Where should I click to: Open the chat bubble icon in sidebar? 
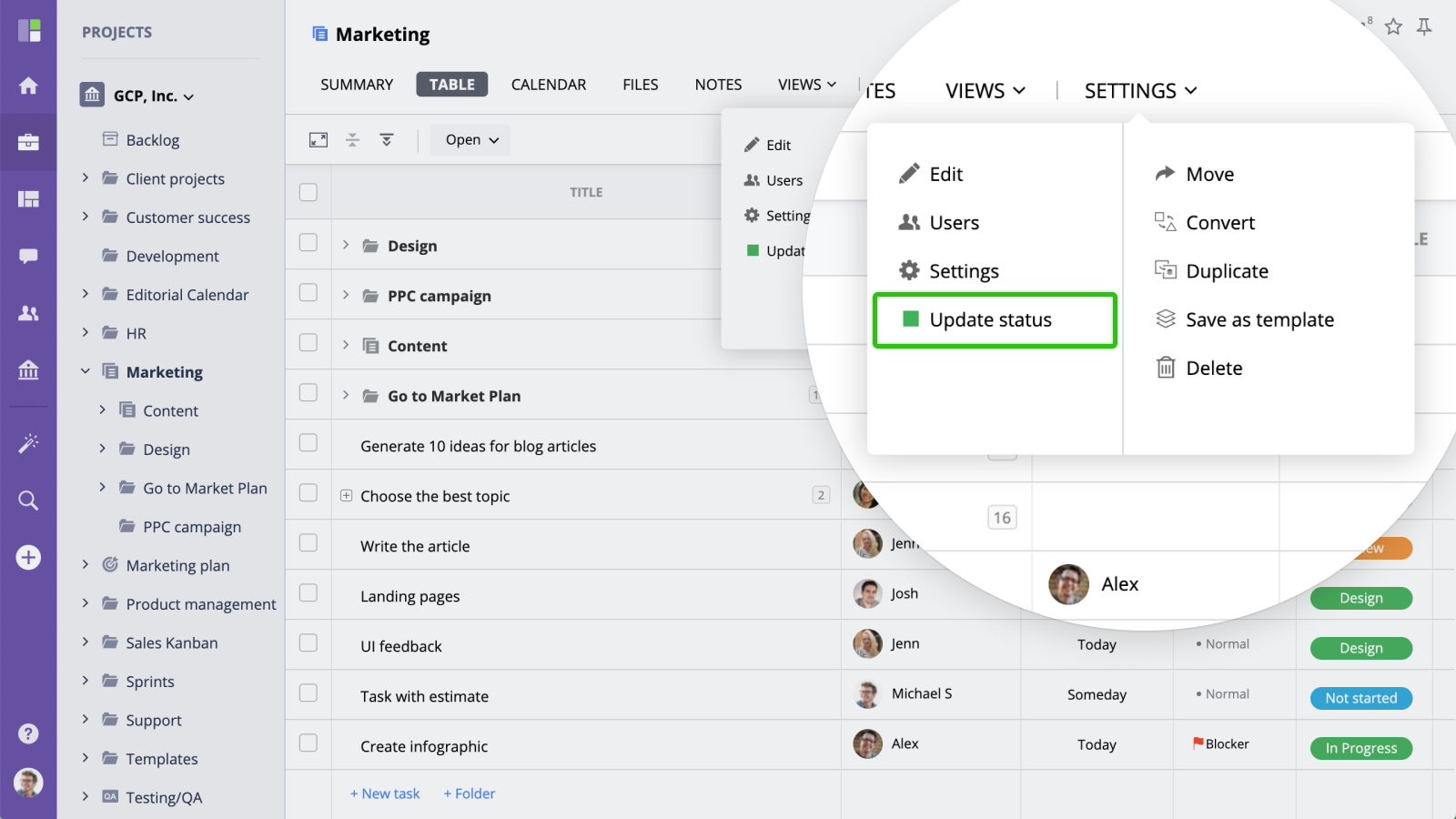(x=28, y=256)
